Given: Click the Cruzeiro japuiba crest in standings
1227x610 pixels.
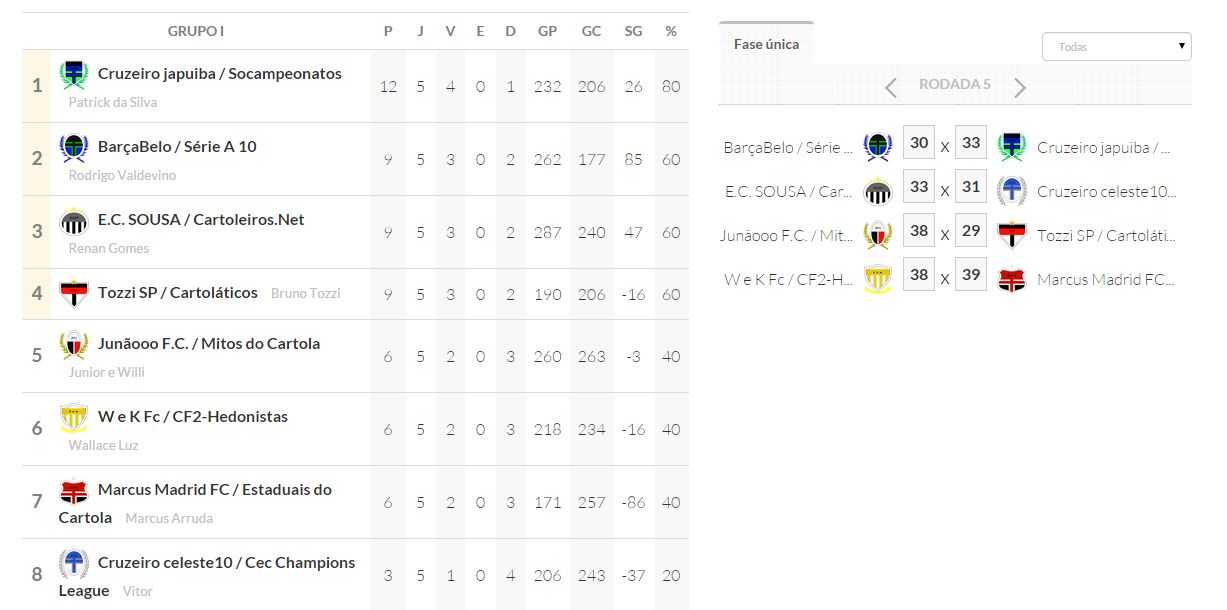Looking at the screenshot, I should pos(74,75).
